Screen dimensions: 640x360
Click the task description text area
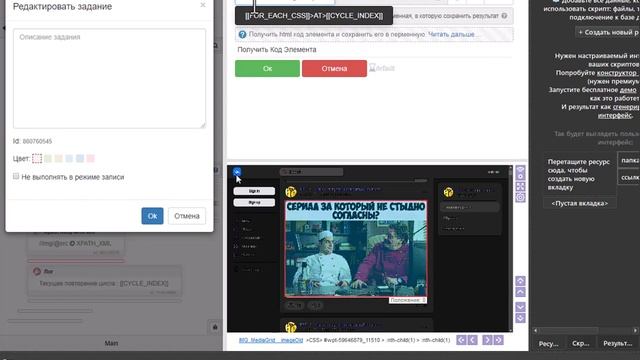click(109, 78)
